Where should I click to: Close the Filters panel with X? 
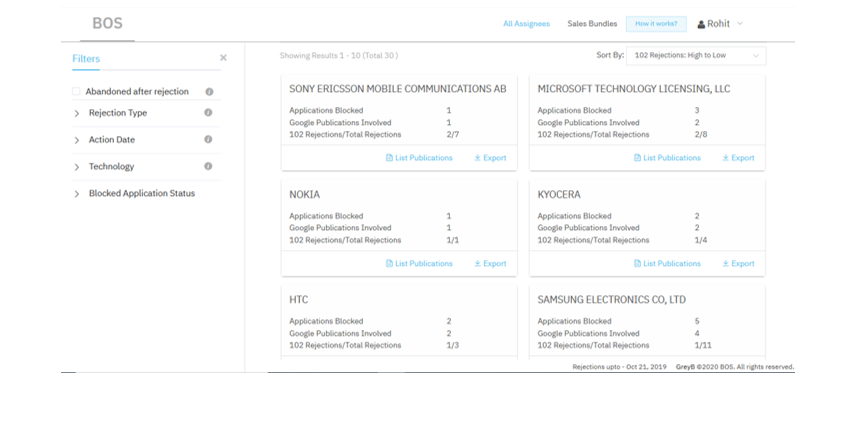[223, 58]
